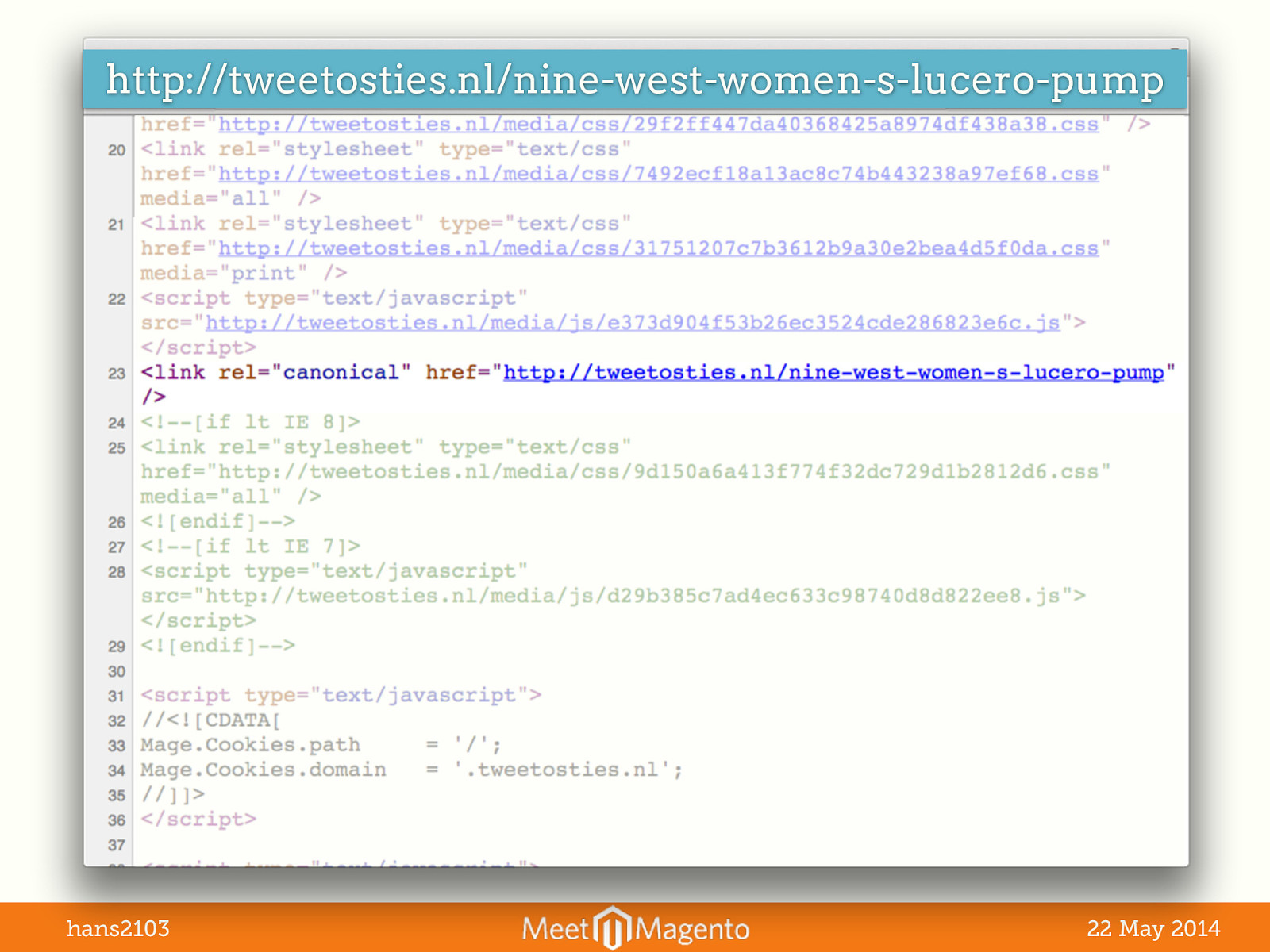Click the slide title URL heading
The image size is (1270, 952).
pos(635,79)
